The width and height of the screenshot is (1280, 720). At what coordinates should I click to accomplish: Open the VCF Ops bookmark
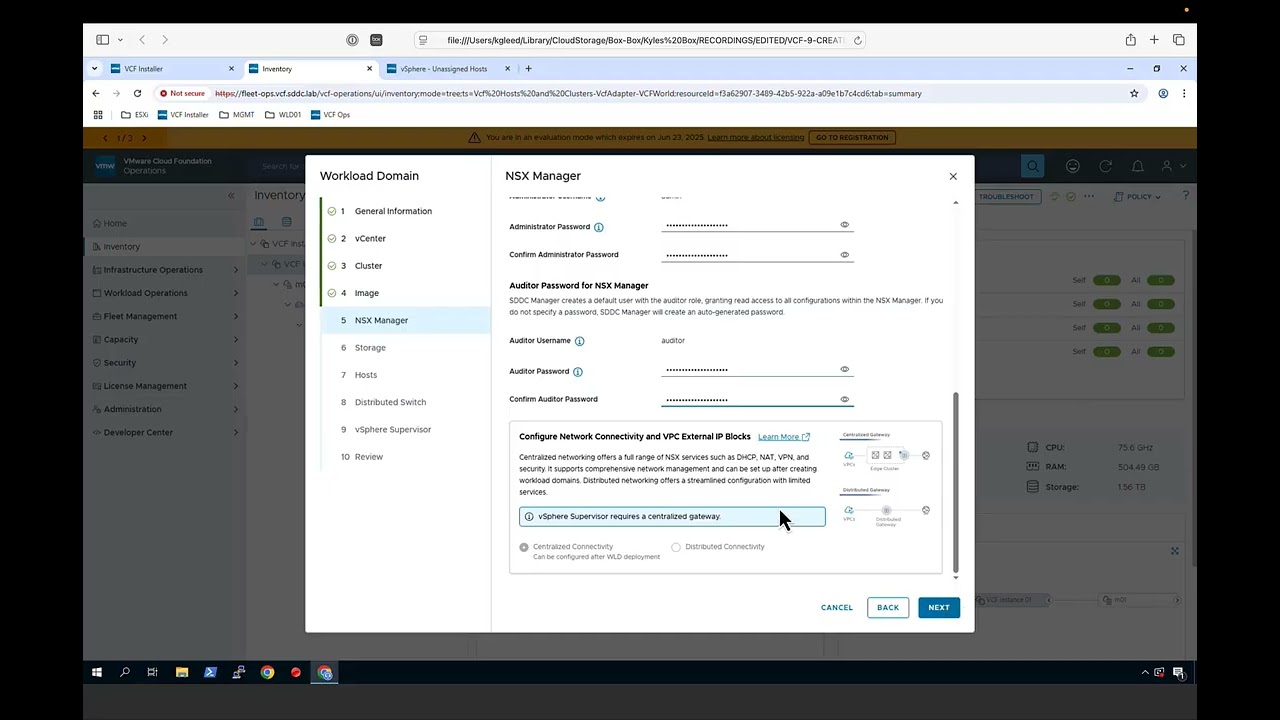pyautogui.click(x=330, y=115)
